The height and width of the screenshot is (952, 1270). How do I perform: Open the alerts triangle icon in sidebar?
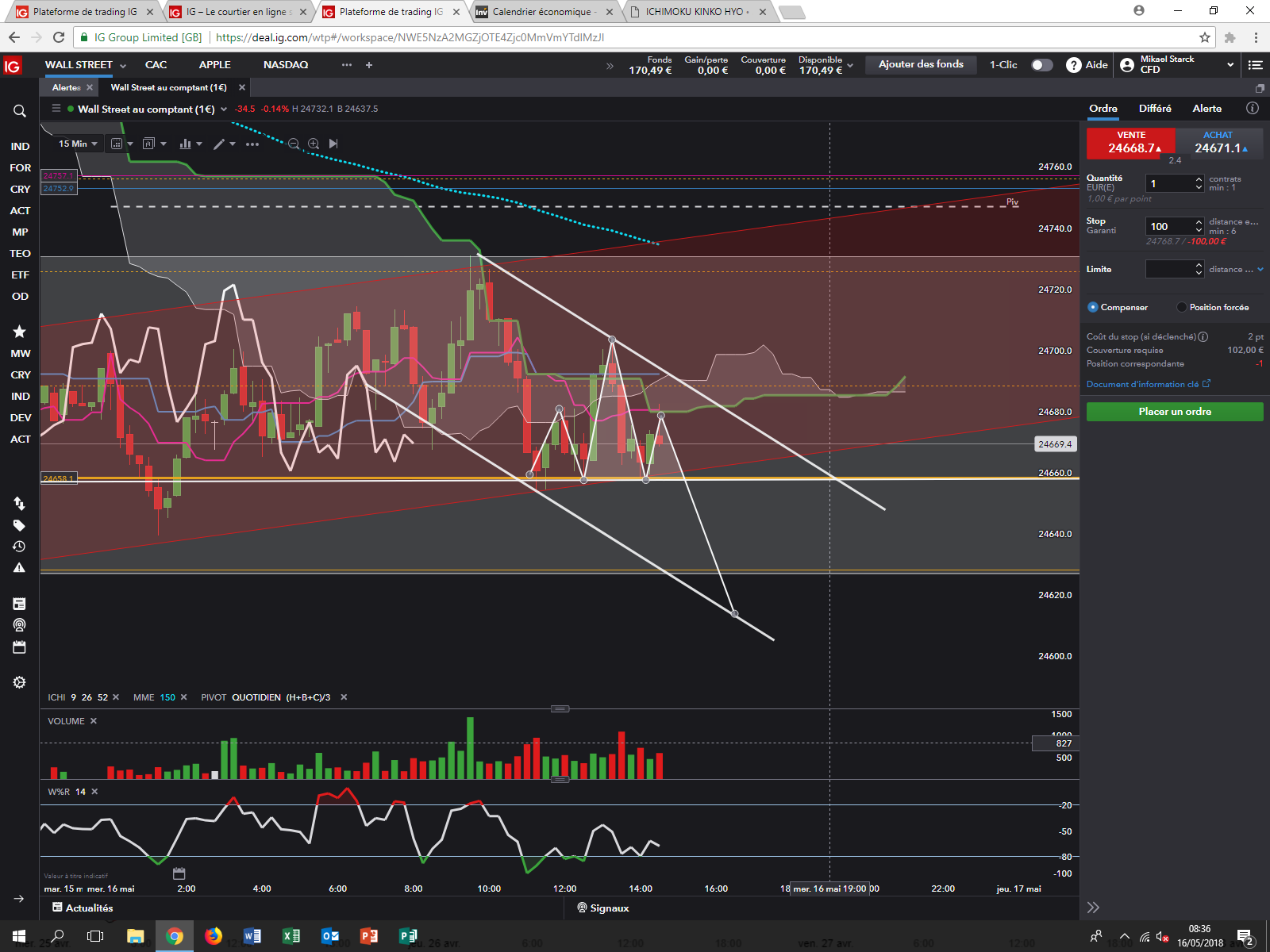(x=20, y=567)
